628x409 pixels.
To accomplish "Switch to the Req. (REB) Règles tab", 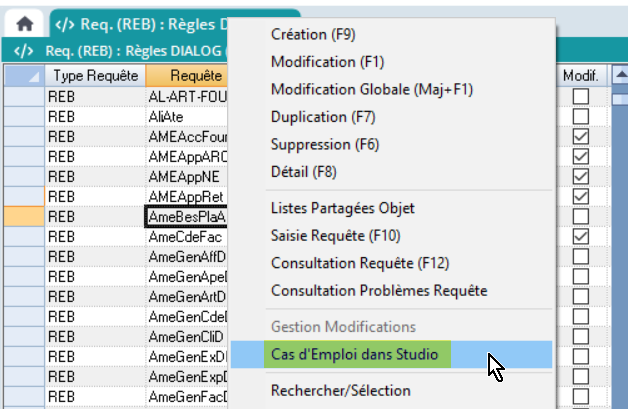I will coord(140,22).
